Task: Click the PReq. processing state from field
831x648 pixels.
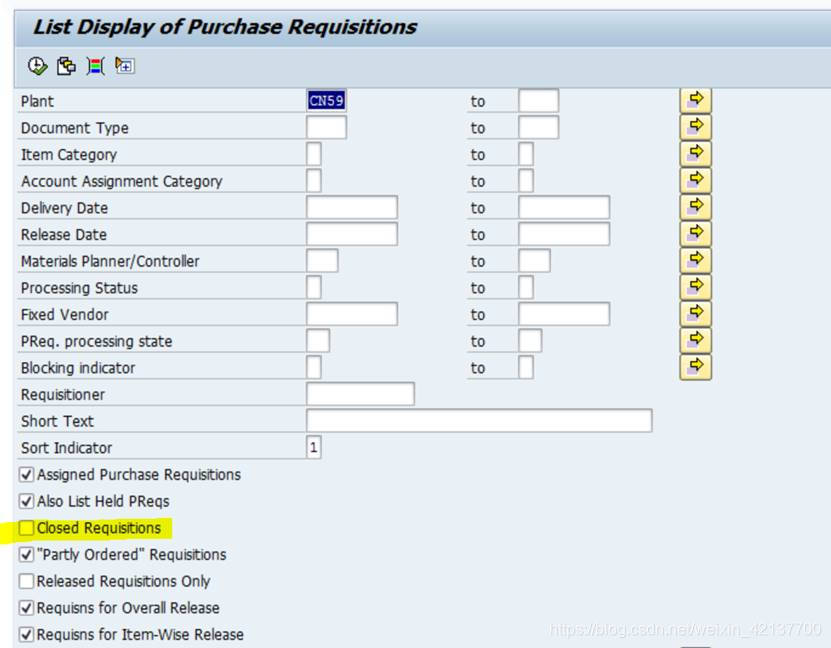Action: click(x=318, y=341)
